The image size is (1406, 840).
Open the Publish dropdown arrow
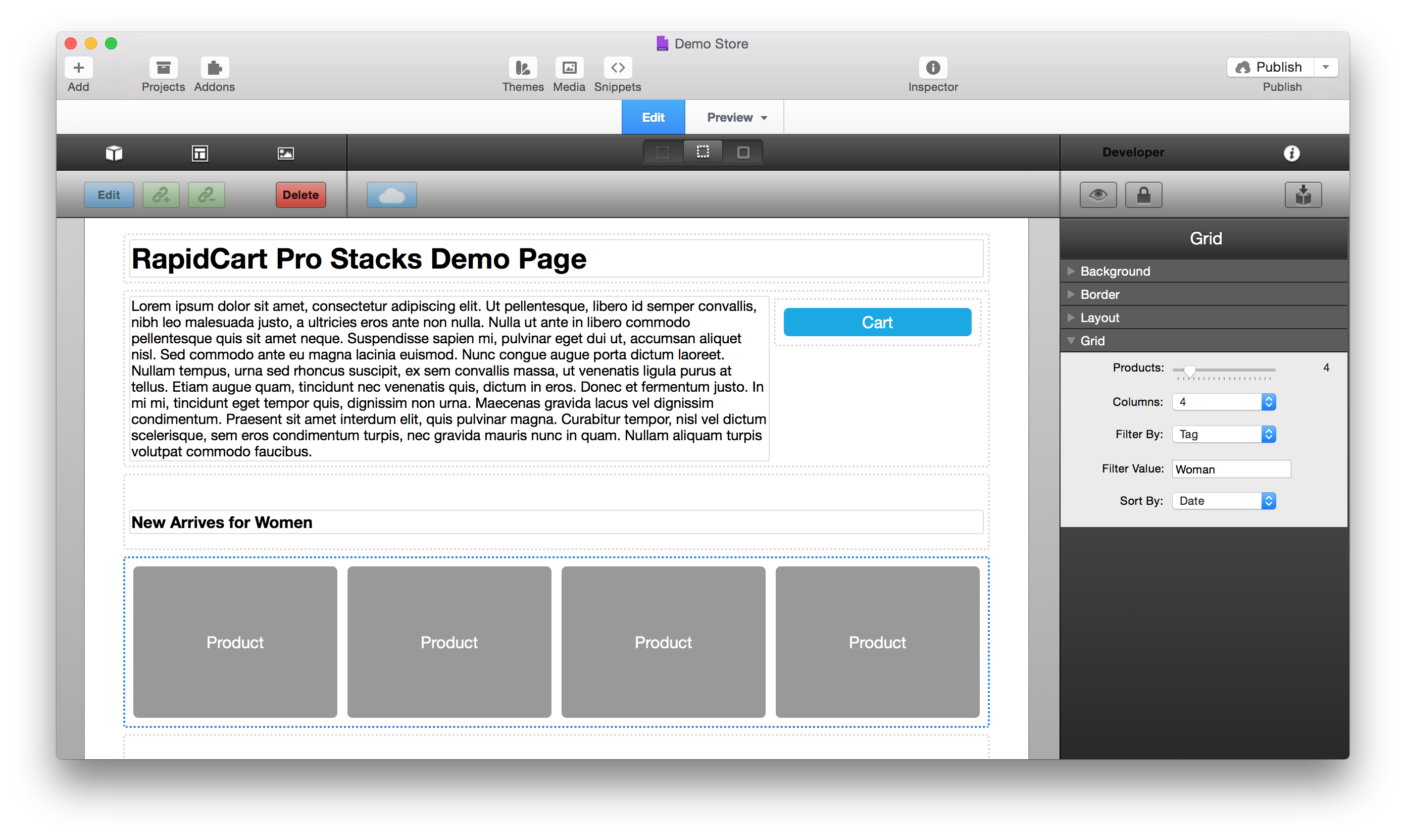click(1326, 67)
